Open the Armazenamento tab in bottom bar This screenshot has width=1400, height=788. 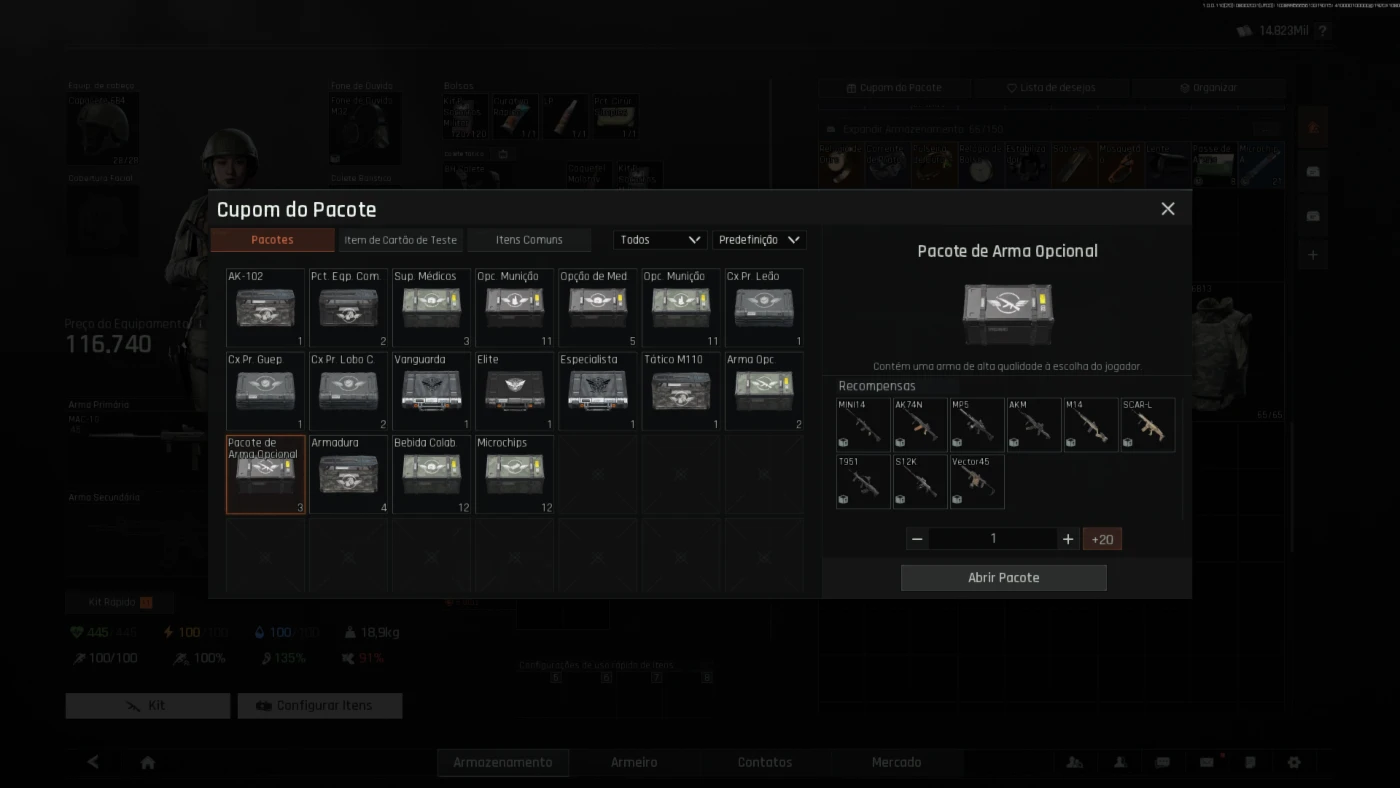[x=503, y=762]
